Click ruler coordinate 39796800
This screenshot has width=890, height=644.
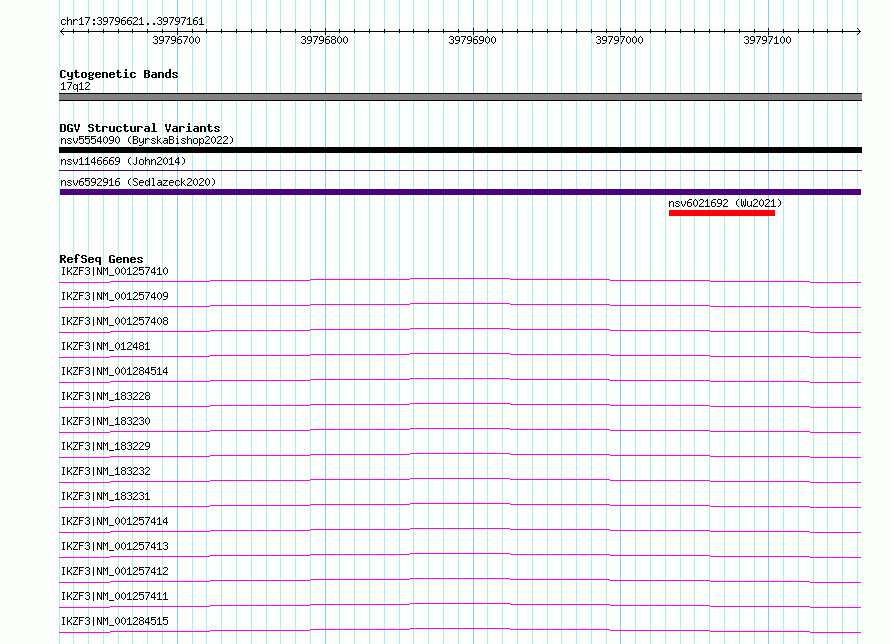[x=324, y=40]
